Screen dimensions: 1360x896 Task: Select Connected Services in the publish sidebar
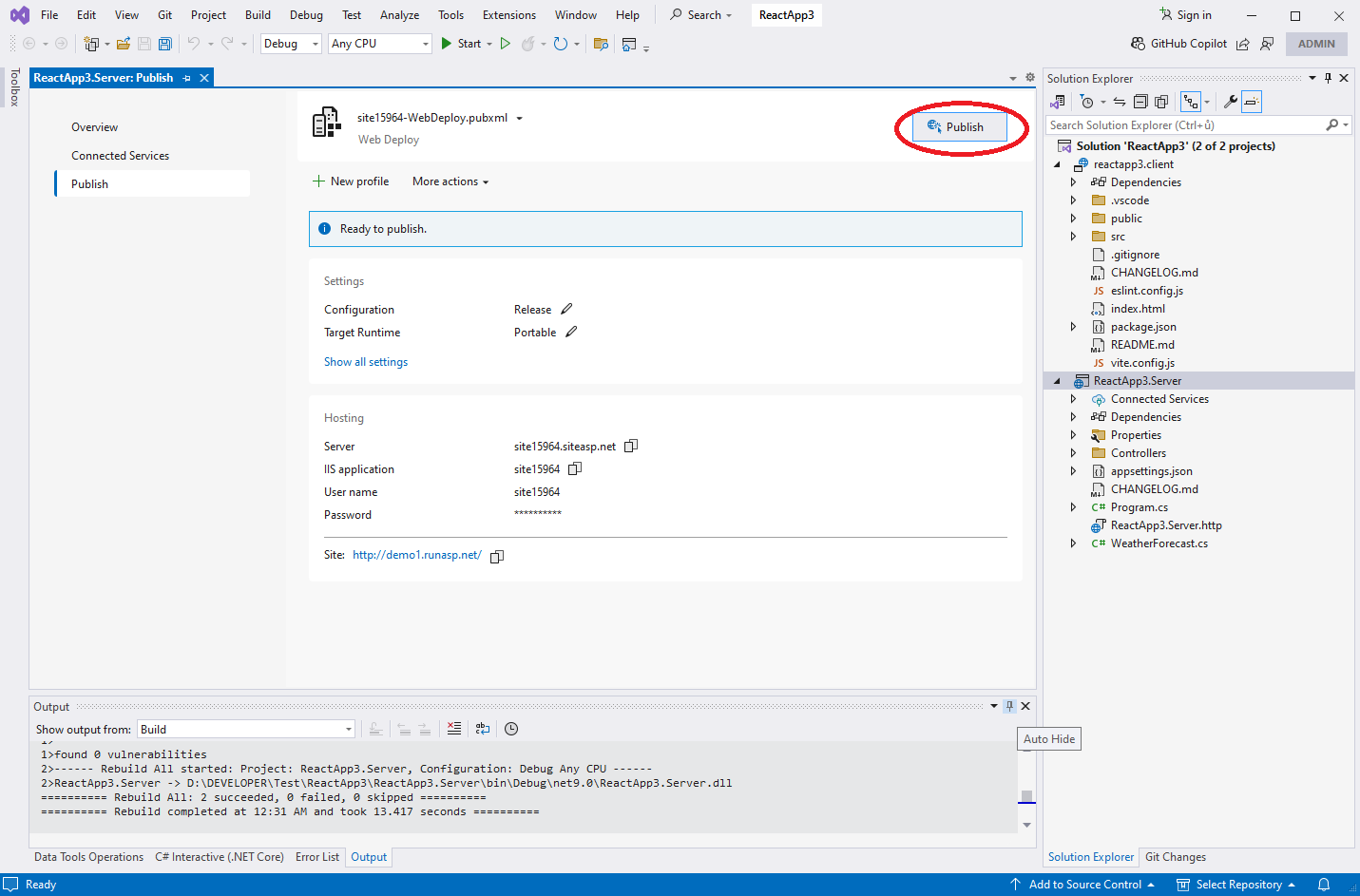coord(121,156)
